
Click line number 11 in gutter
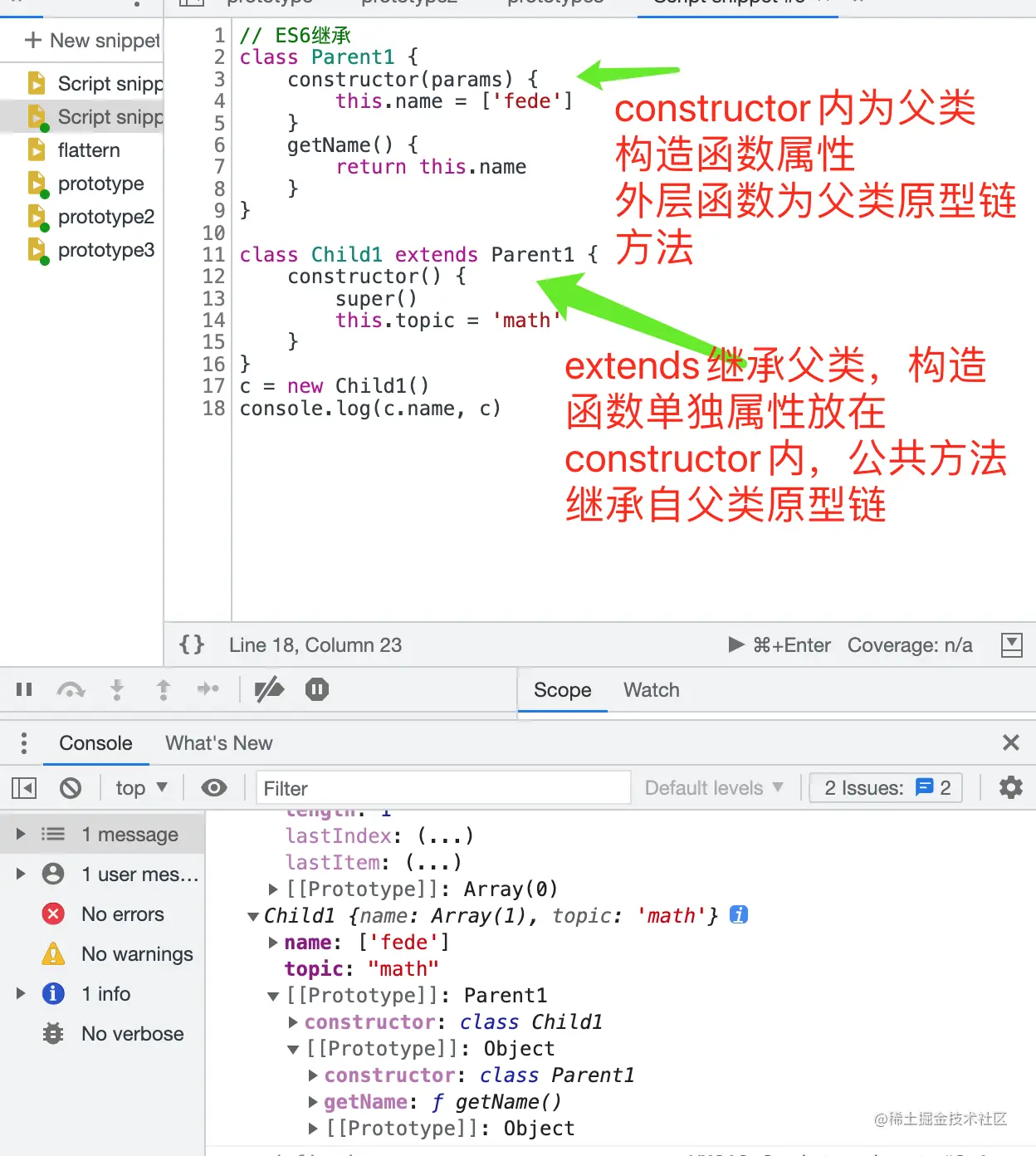(x=213, y=254)
